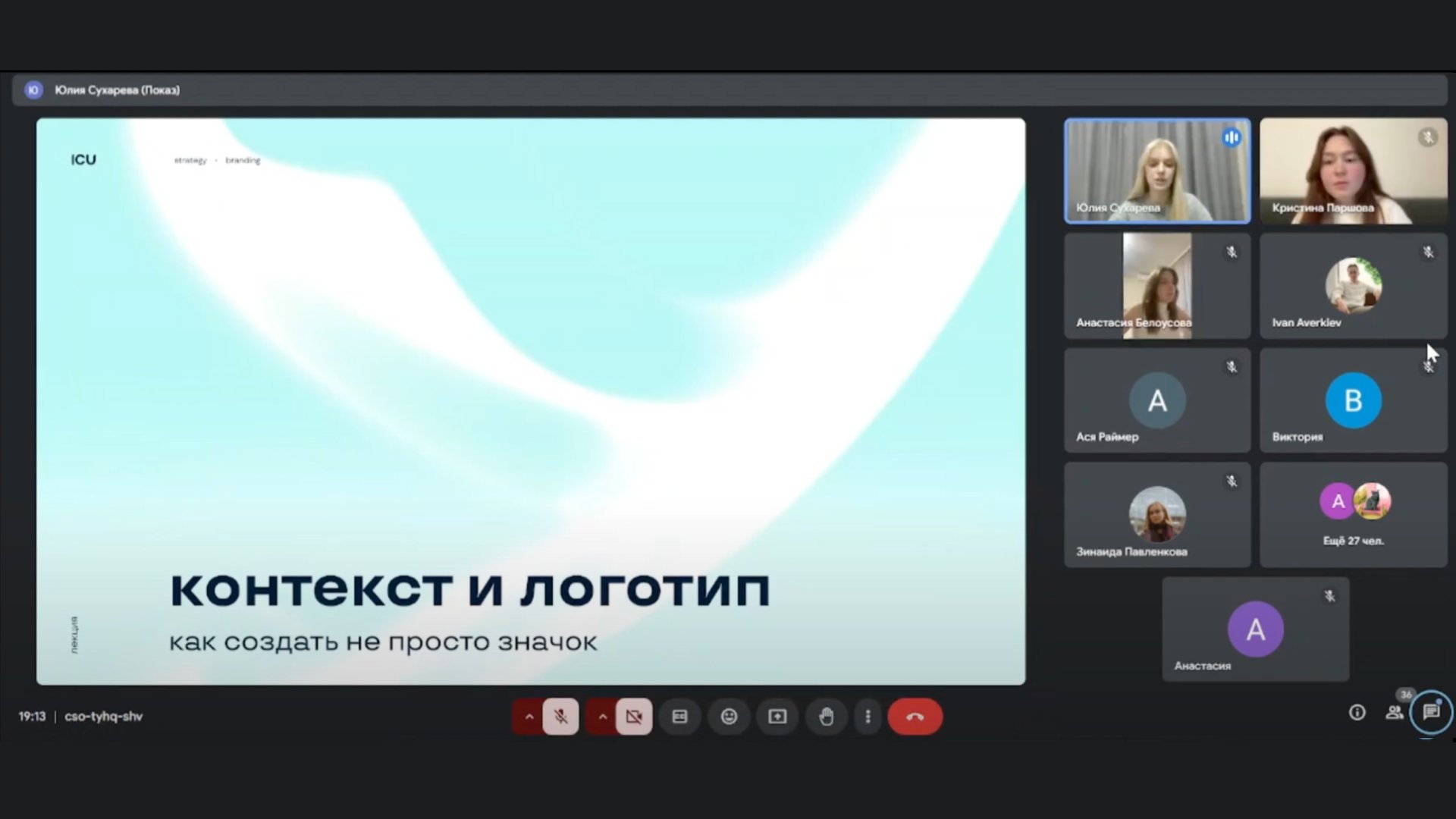Raise hand using the hand icon
Viewport: 1456px width, 819px height.
tap(826, 716)
